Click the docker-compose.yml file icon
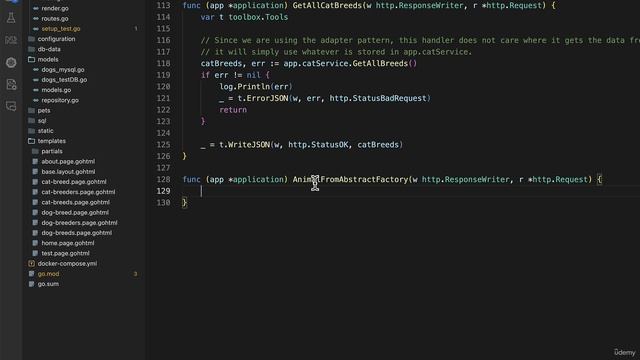This screenshot has width=640, height=360. pos(31,264)
